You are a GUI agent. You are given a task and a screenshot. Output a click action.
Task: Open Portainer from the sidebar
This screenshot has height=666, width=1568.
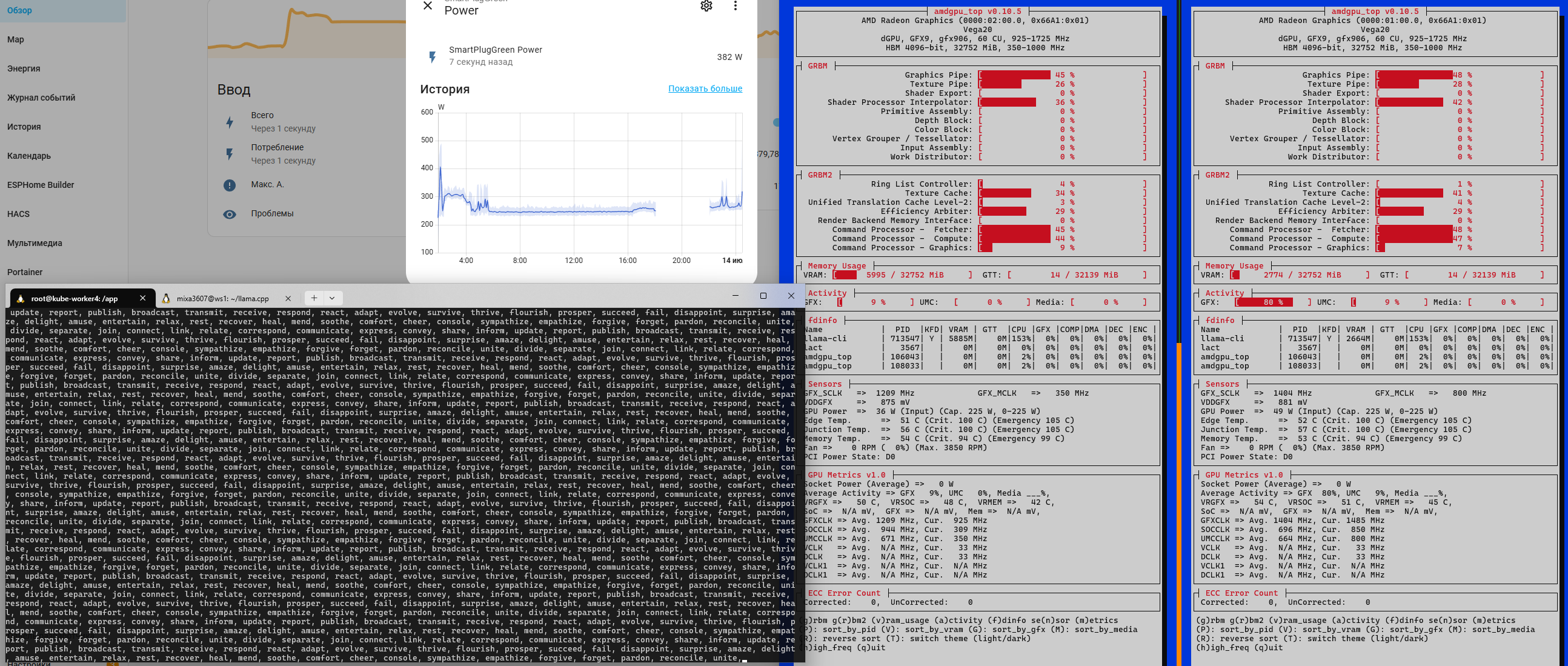(25, 272)
